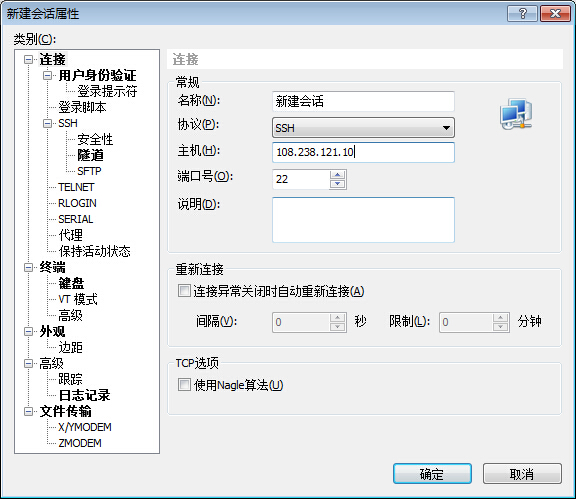The width and height of the screenshot is (576, 499).
Task: Enable 连接异常关闭时自动重新连接 checkbox
Action: pos(184,291)
